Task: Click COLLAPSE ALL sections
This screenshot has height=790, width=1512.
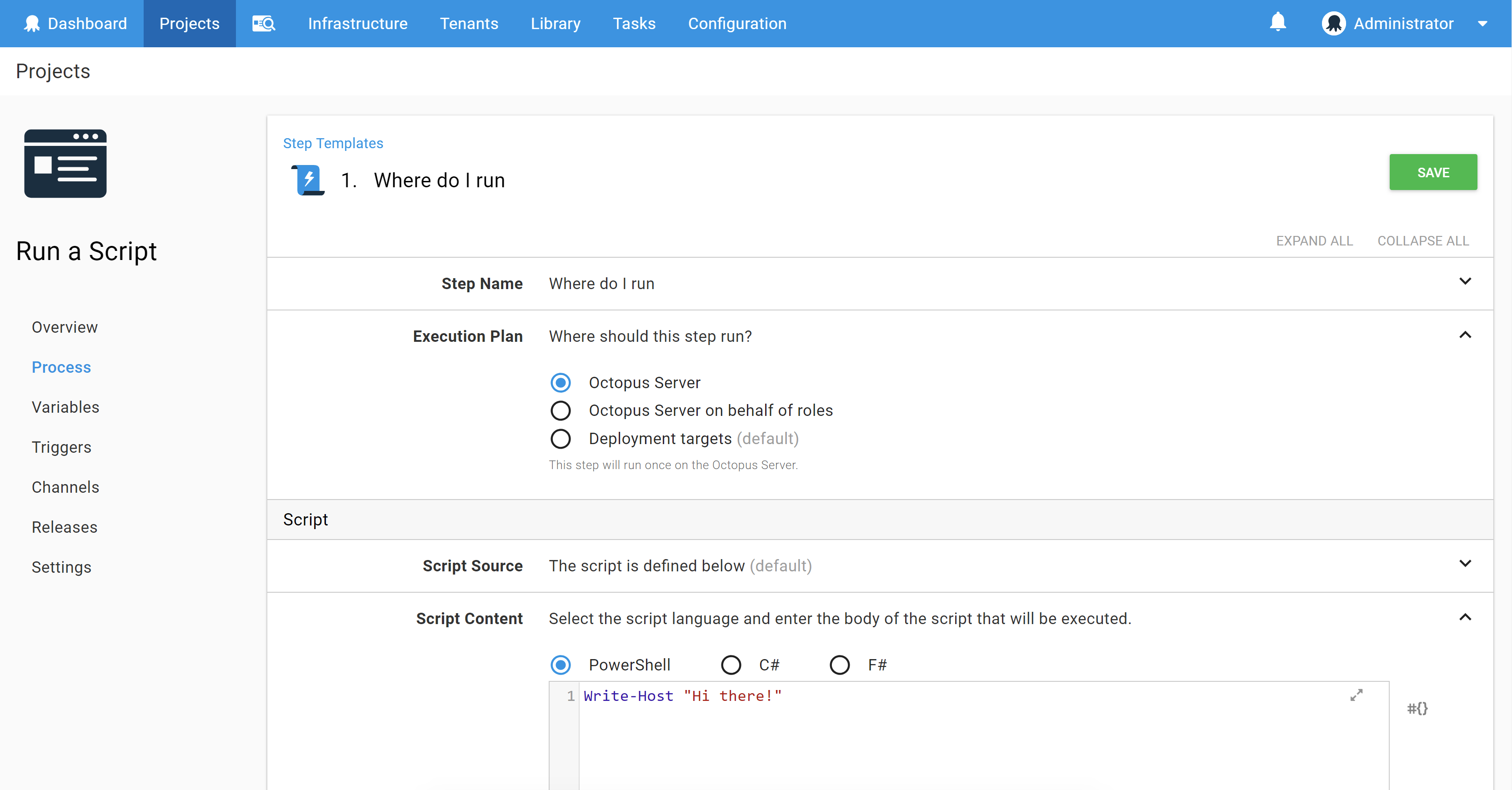Action: pos(1423,240)
